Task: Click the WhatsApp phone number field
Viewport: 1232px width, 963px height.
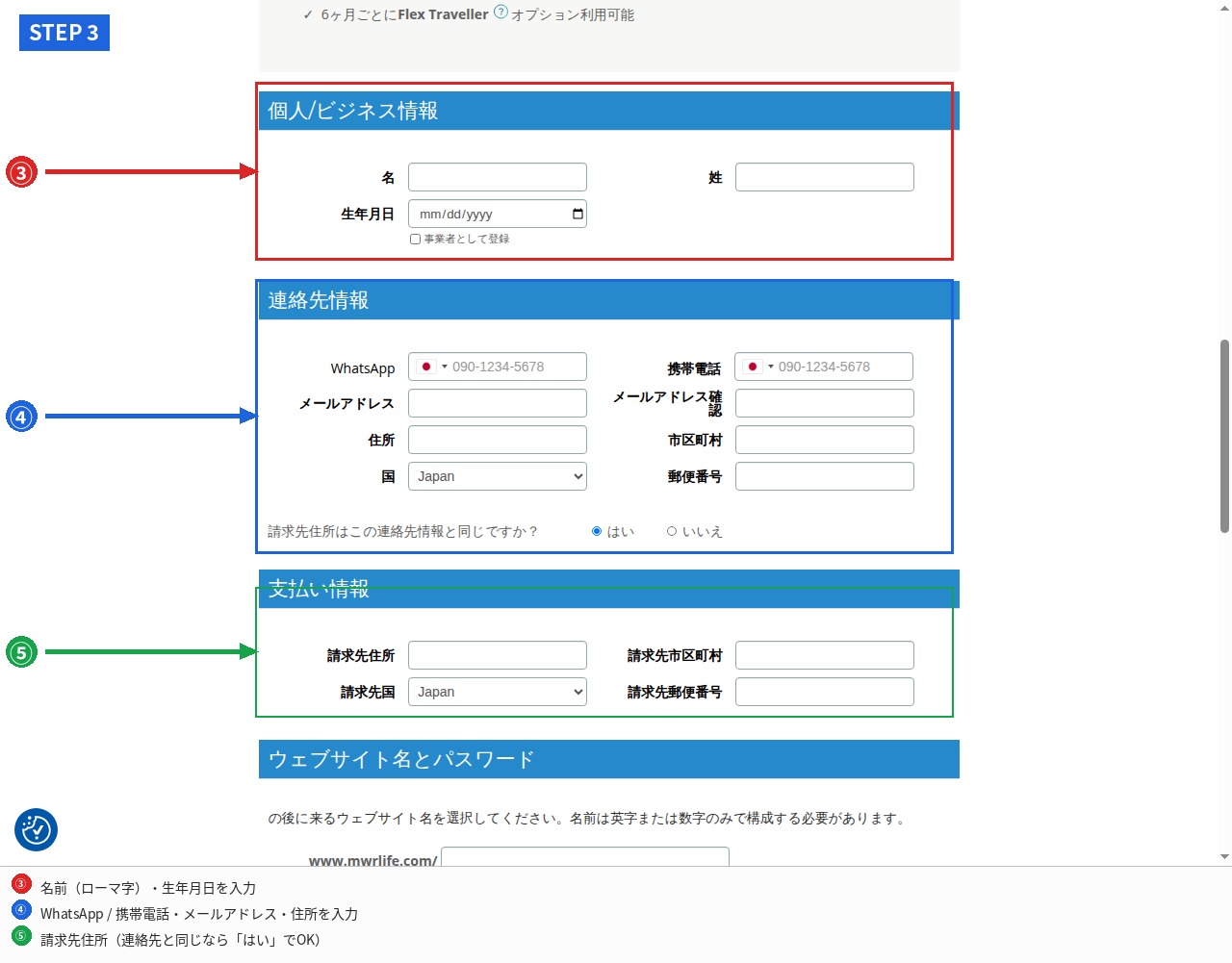Action: coord(498,367)
